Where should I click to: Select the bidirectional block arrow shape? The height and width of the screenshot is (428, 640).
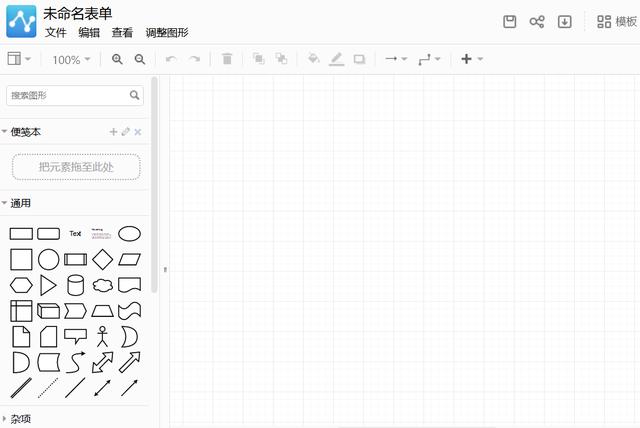(102, 362)
